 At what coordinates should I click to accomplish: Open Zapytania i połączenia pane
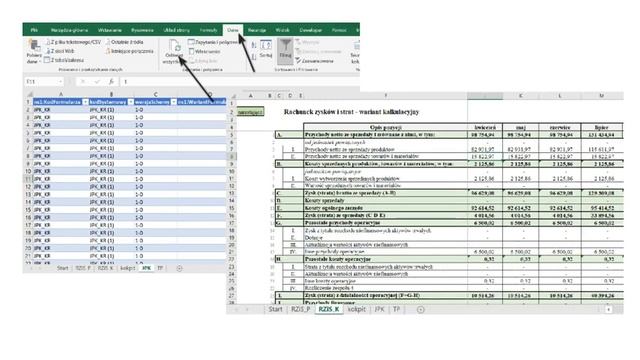click(x=212, y=42)
